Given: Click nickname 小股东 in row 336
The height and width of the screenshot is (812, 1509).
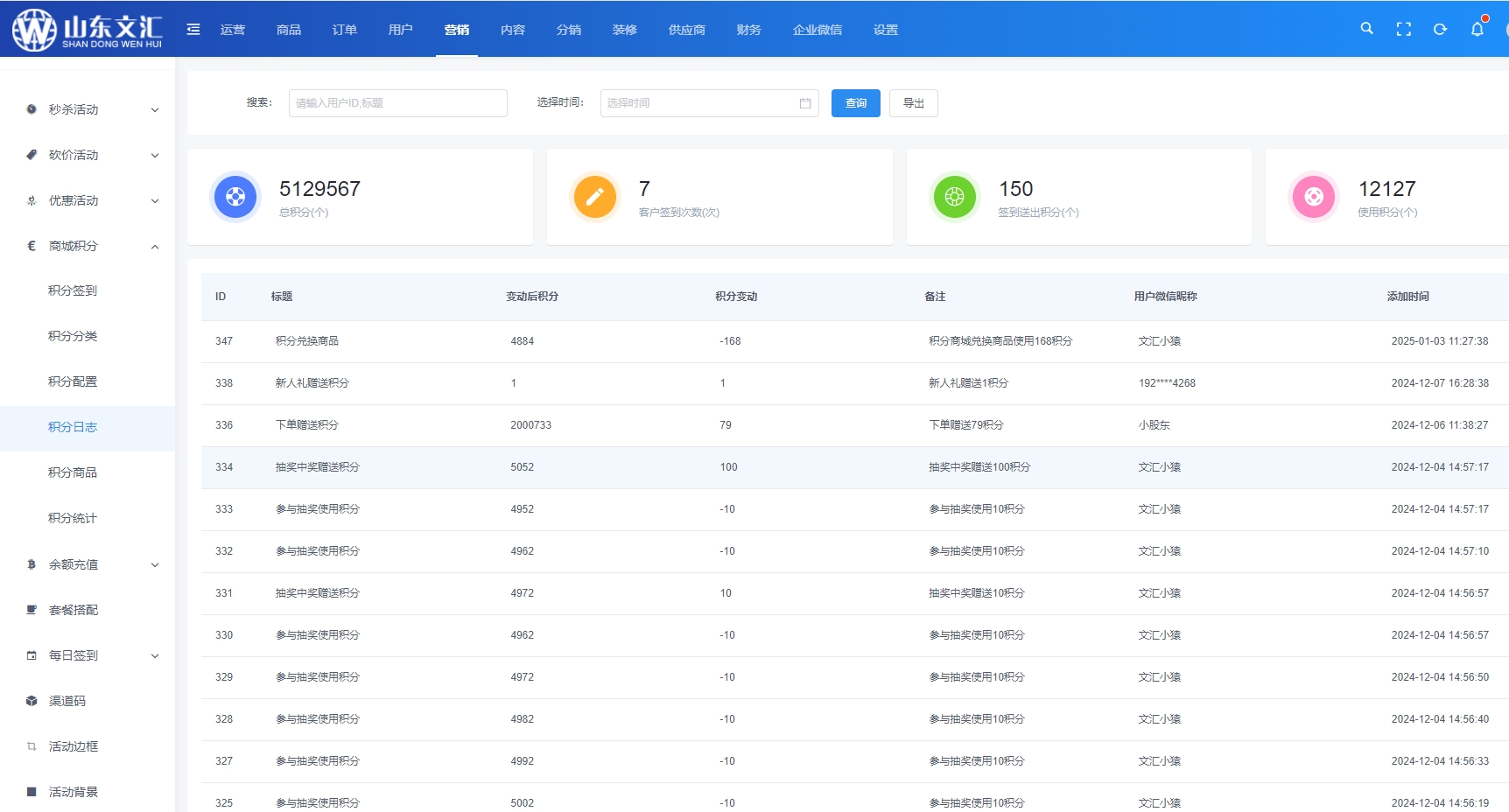Looking at the screenshot, I should pos(1155,425).
